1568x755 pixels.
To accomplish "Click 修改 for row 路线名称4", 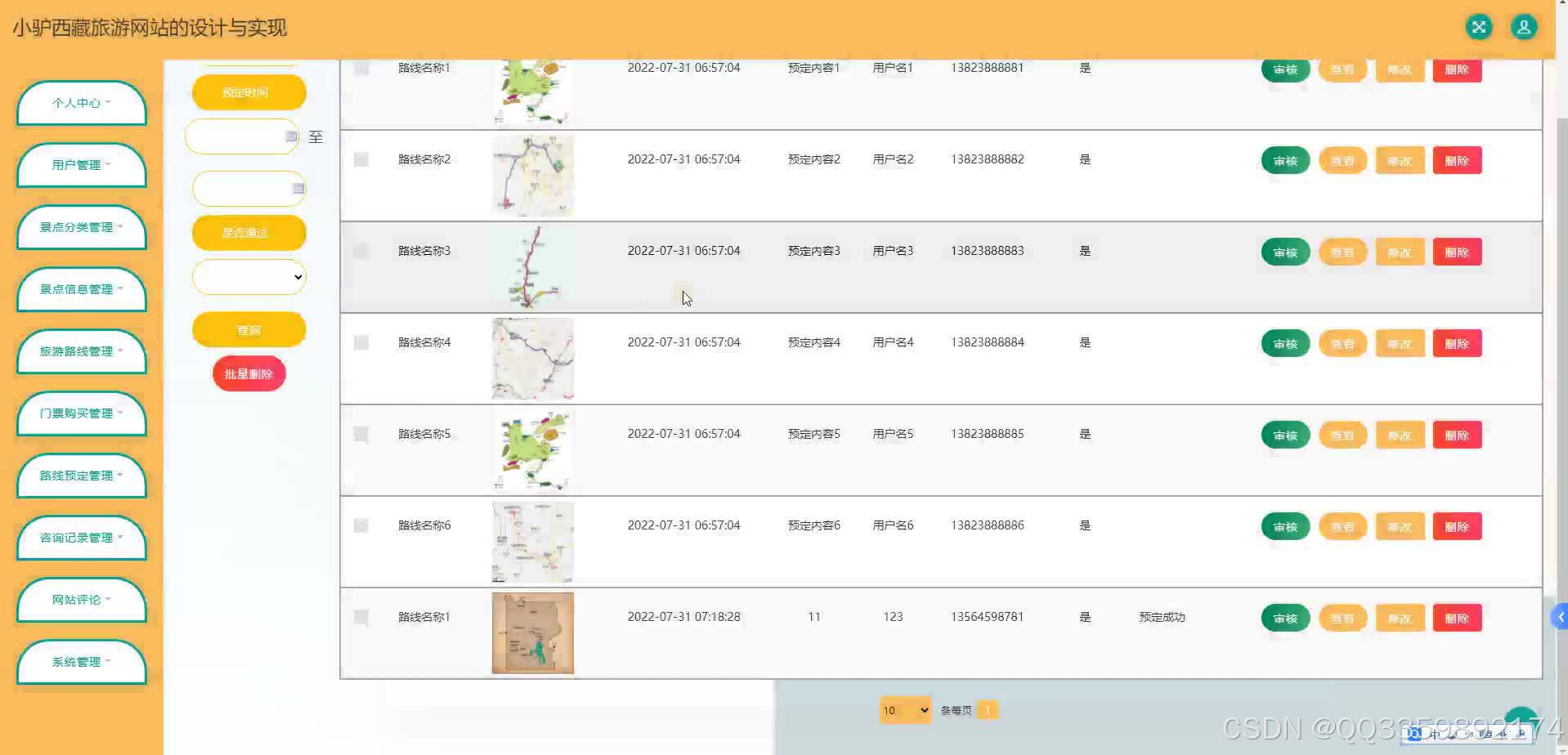I will tap(1400, 344).
